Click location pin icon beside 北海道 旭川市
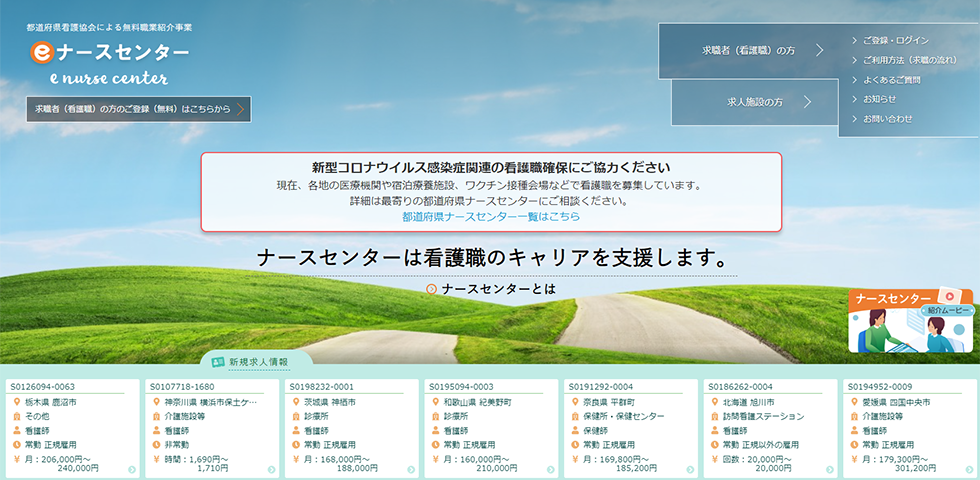 (x=715, y=402)
